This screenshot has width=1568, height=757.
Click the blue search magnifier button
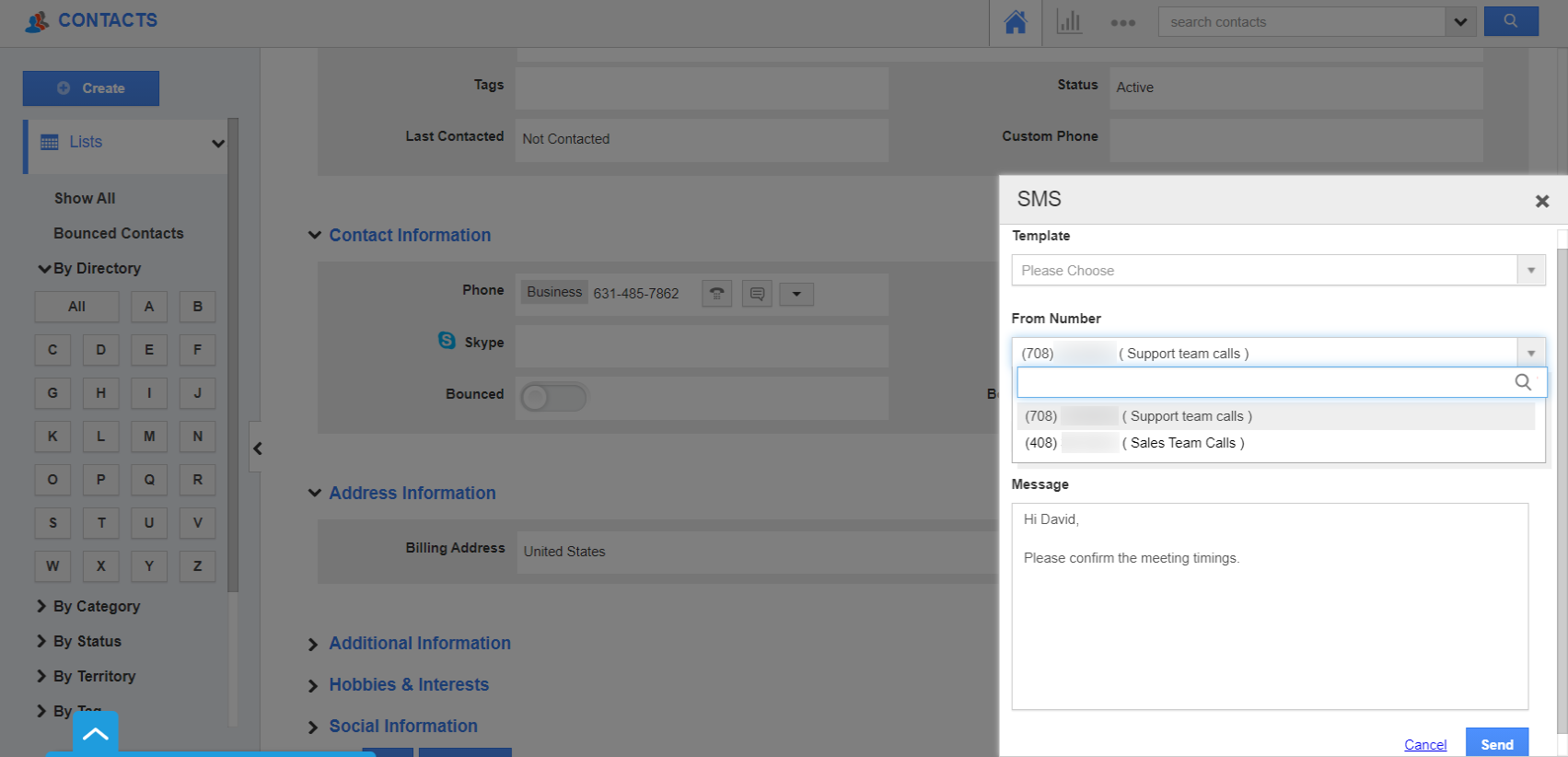[1510, 21]
